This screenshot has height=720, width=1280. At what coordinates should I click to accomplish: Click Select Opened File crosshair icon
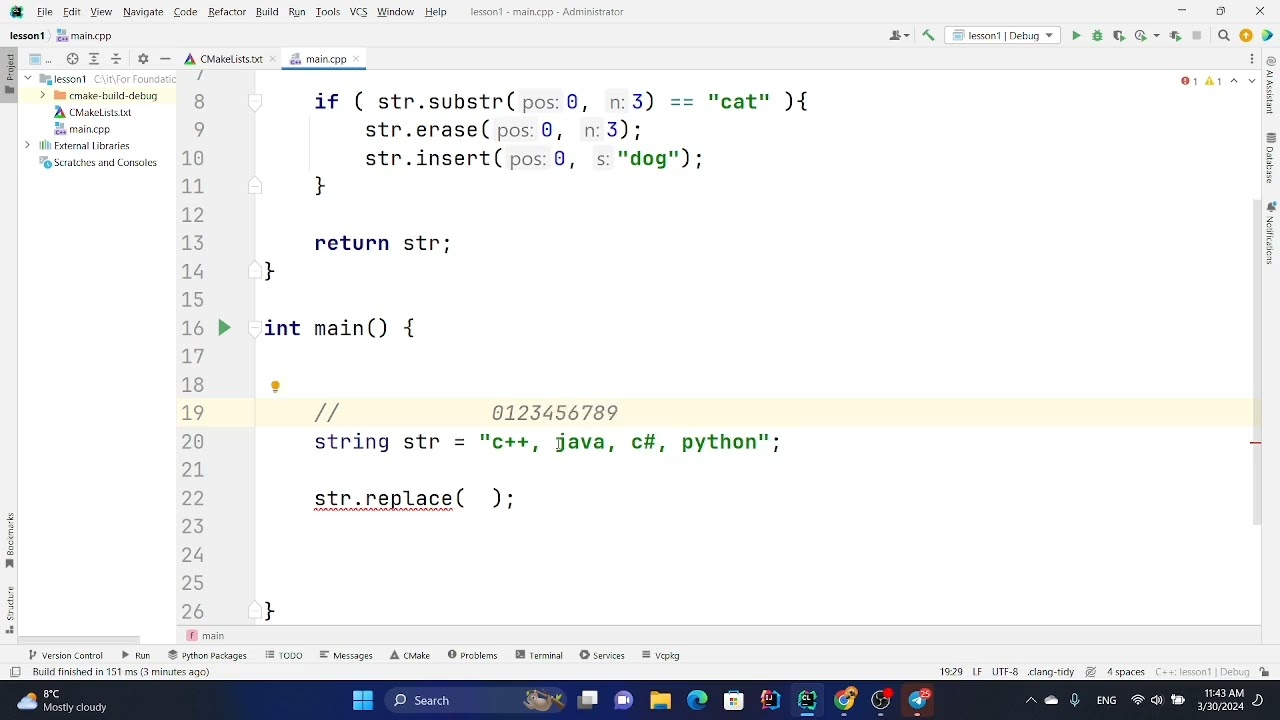pyautogui.click(x=72, y=59)
